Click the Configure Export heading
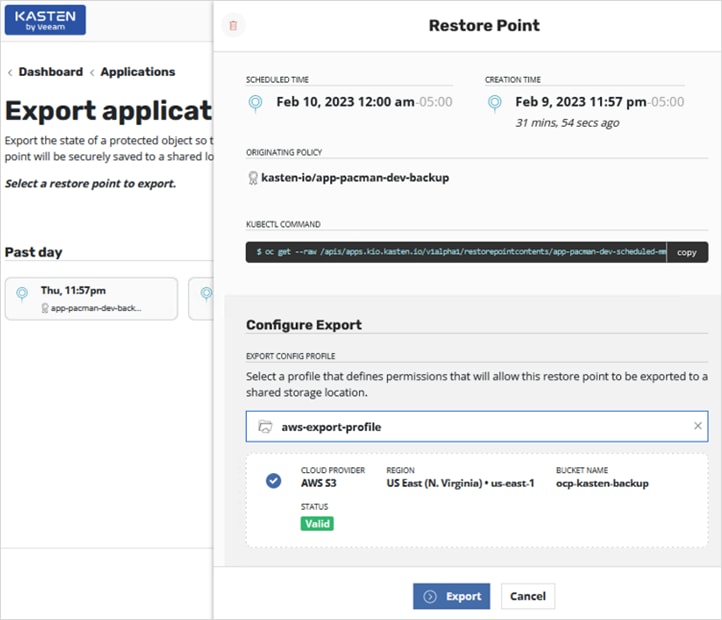The width and height of the screenshot is (722, 620). coord(304,325)
